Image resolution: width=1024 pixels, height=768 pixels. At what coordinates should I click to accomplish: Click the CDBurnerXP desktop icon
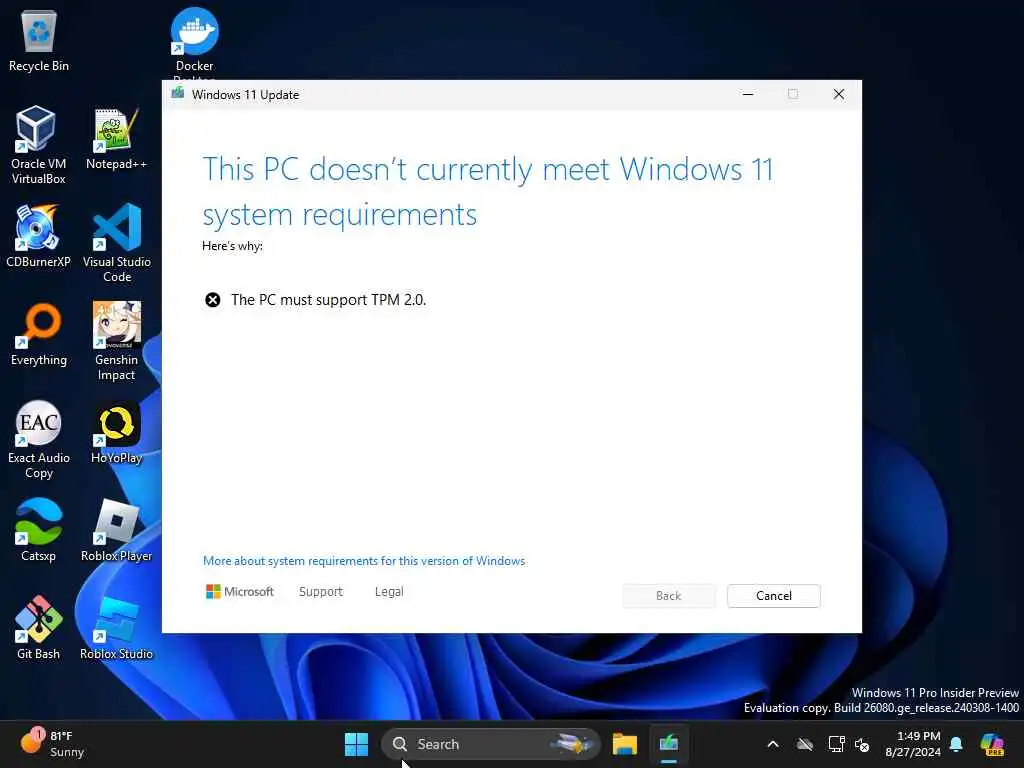(x=38, y=236)
